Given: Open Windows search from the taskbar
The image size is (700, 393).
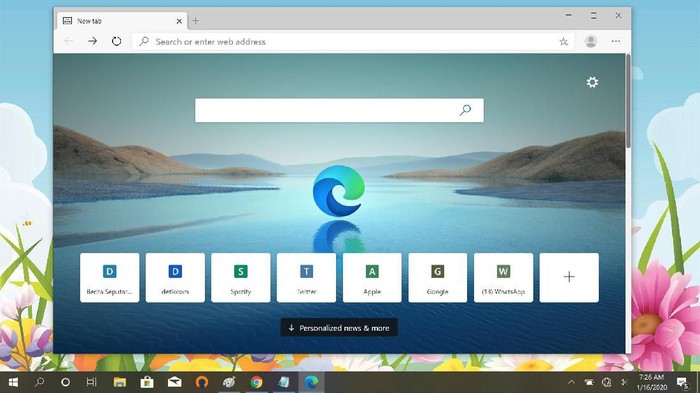Looking at the screenshot, I should click(40, 382).
